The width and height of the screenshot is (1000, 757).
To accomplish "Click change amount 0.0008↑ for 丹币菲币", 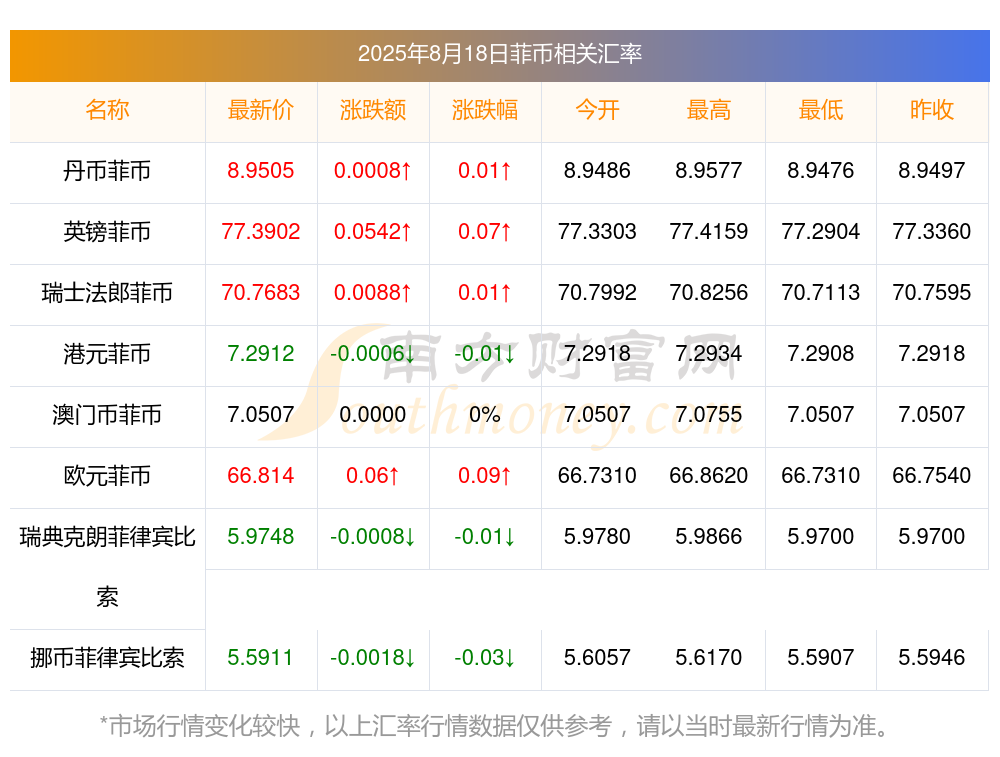I will [372, 170].
